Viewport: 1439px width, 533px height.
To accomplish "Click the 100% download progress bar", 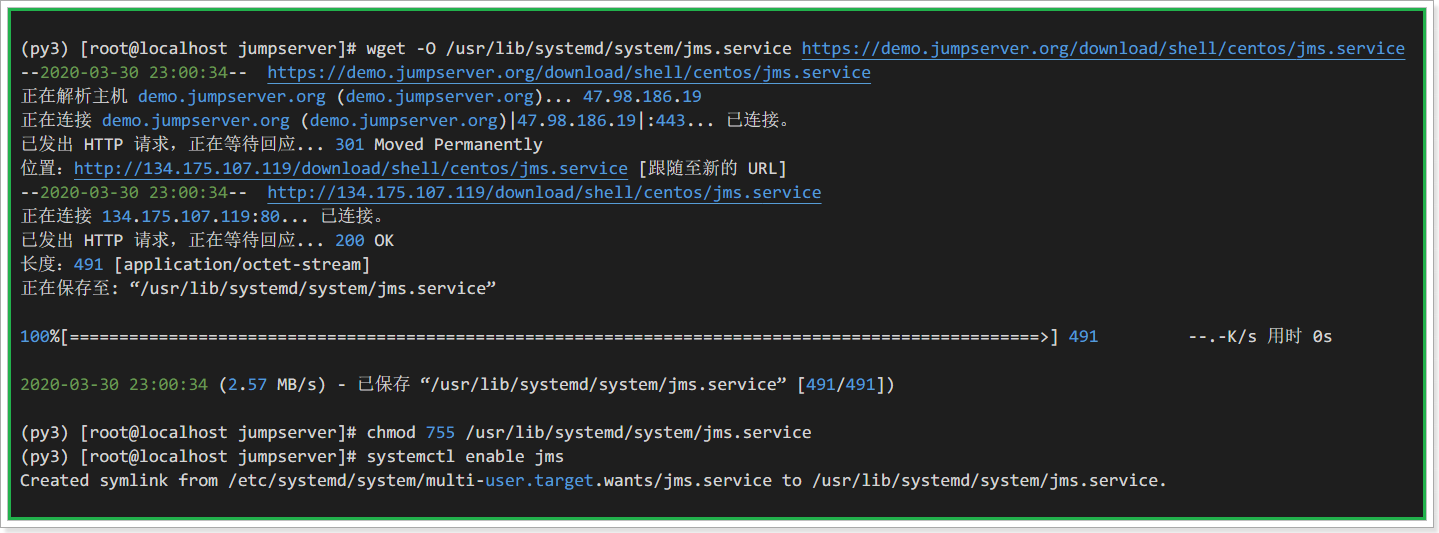I will (539, 337).
